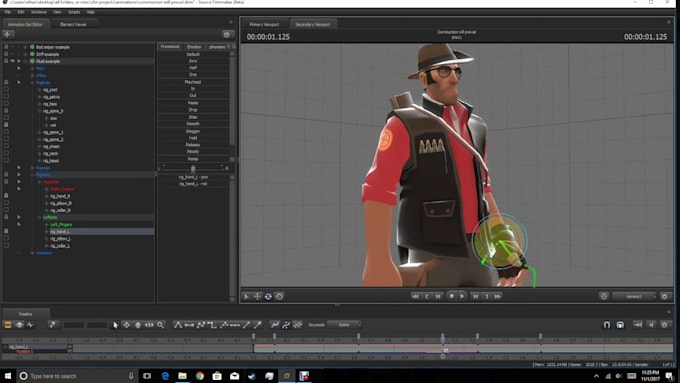680x383 pixels.
Task: Expand the rig_neck node
Action: (x=39, y=153)
